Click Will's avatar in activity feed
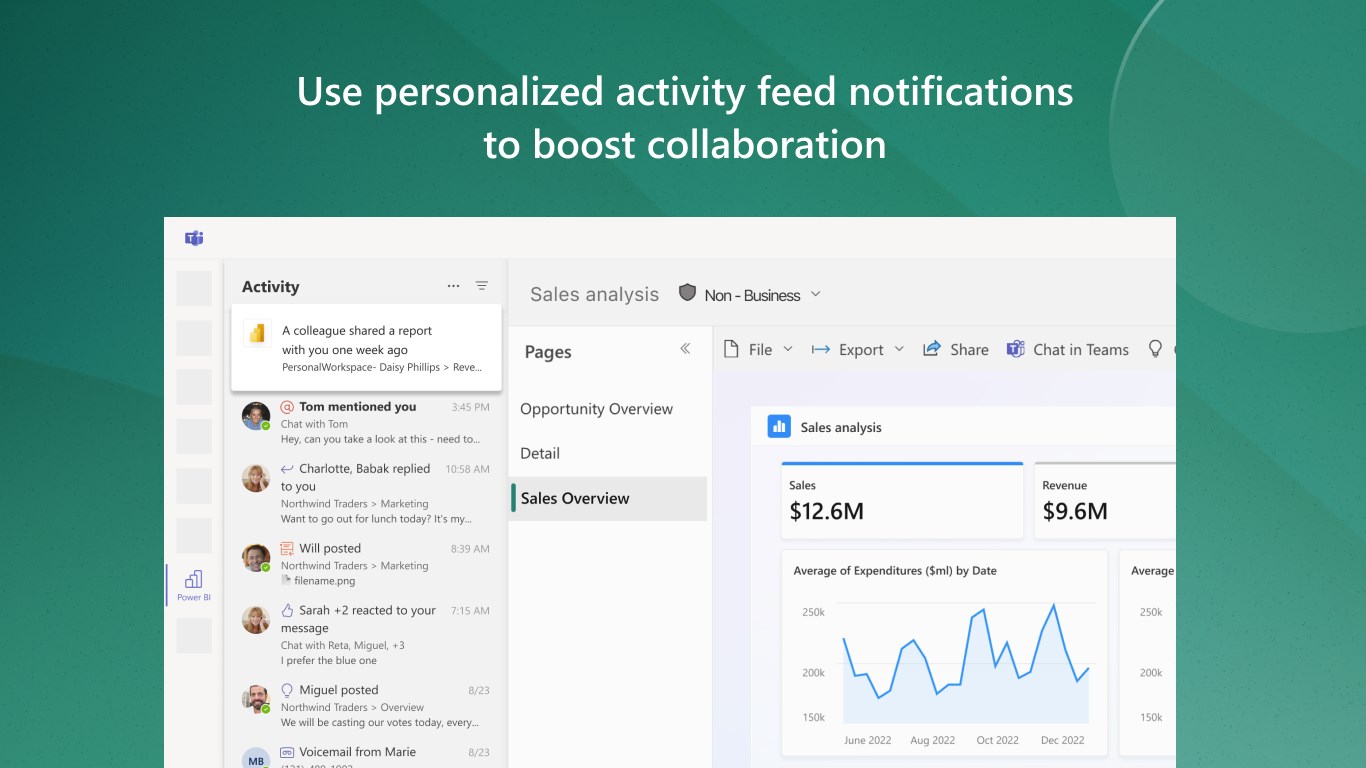Screen dimensions: 1366x768 point(256,558)
